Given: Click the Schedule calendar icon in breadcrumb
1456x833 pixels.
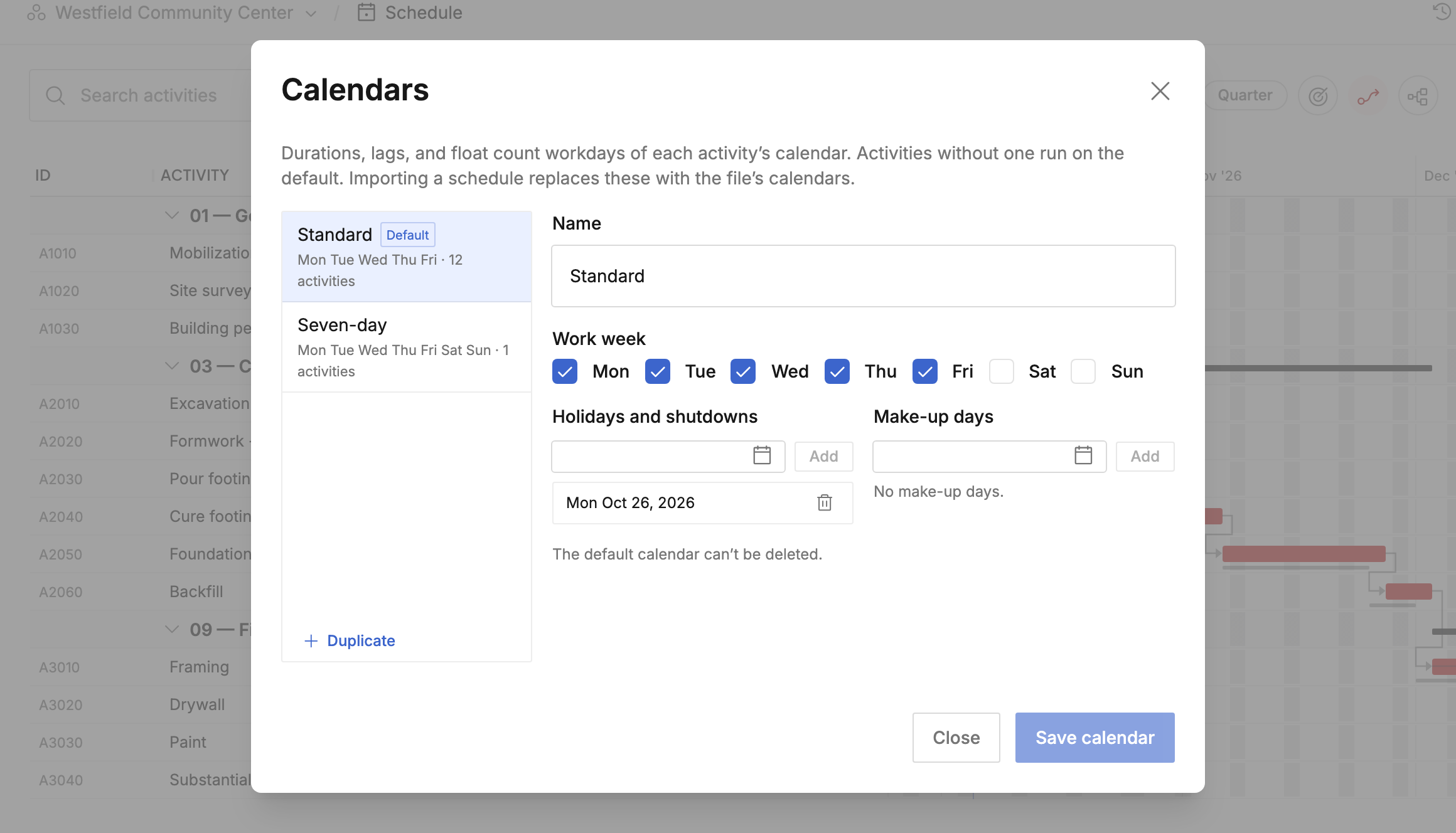Looking at the screenshot, I should (367, 13).
